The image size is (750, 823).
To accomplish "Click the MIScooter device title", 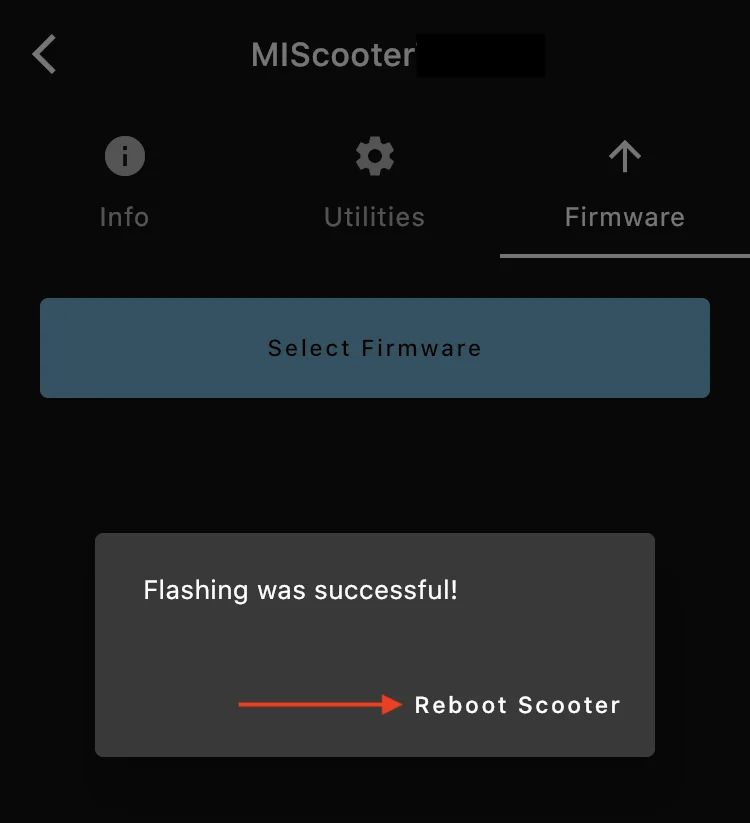I will (x=332, y=54).
